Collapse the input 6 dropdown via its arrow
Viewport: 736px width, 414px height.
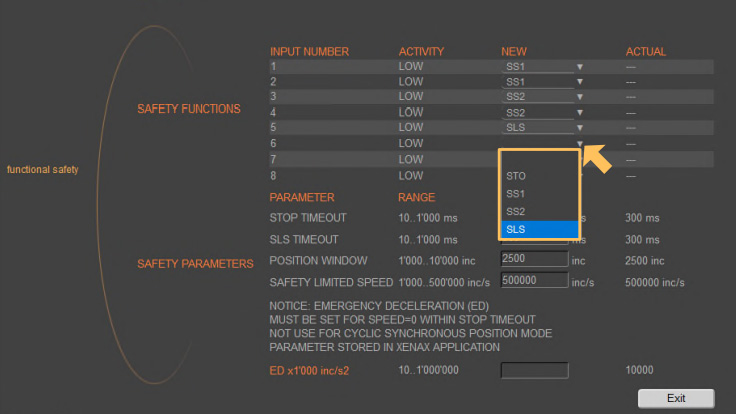coord(578,144)
